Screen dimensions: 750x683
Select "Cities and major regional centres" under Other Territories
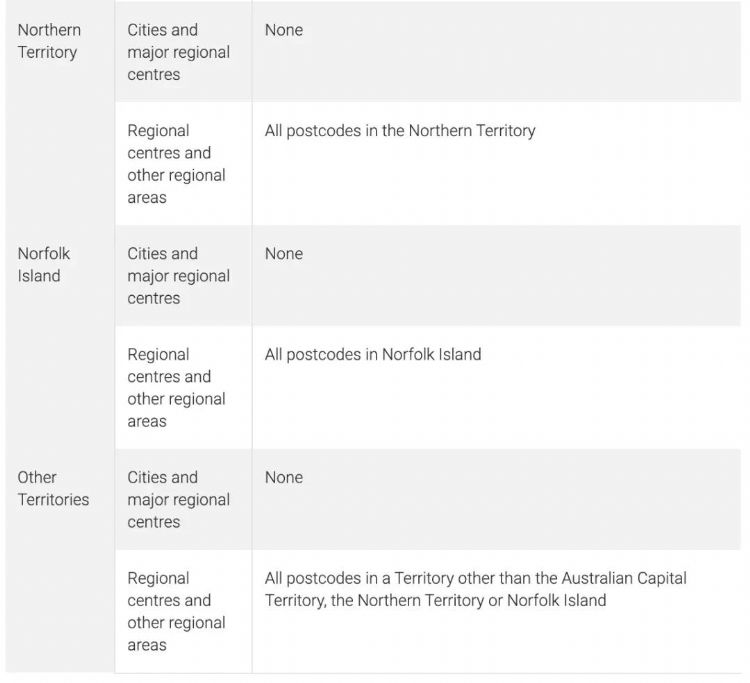[178, 500]
